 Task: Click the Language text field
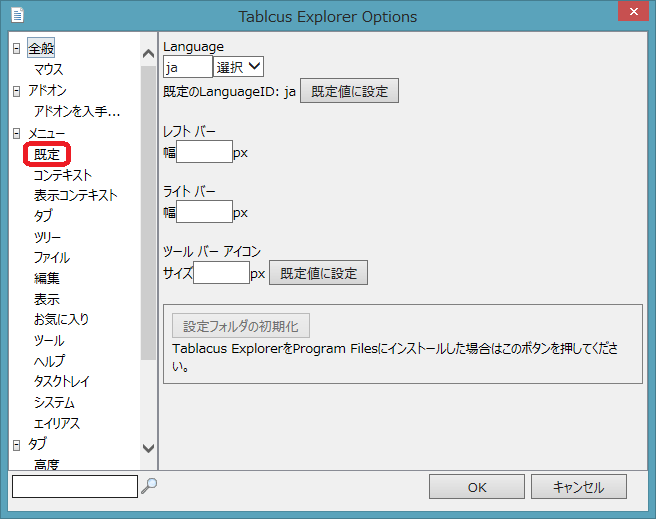tap(187, 67)
